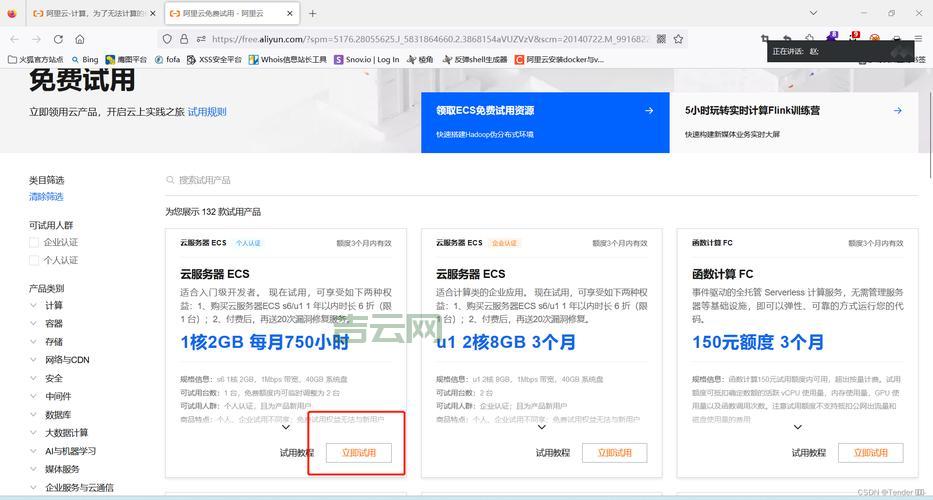Open the fofa bookmark
933x500 pixels.
tap(167, 60)
